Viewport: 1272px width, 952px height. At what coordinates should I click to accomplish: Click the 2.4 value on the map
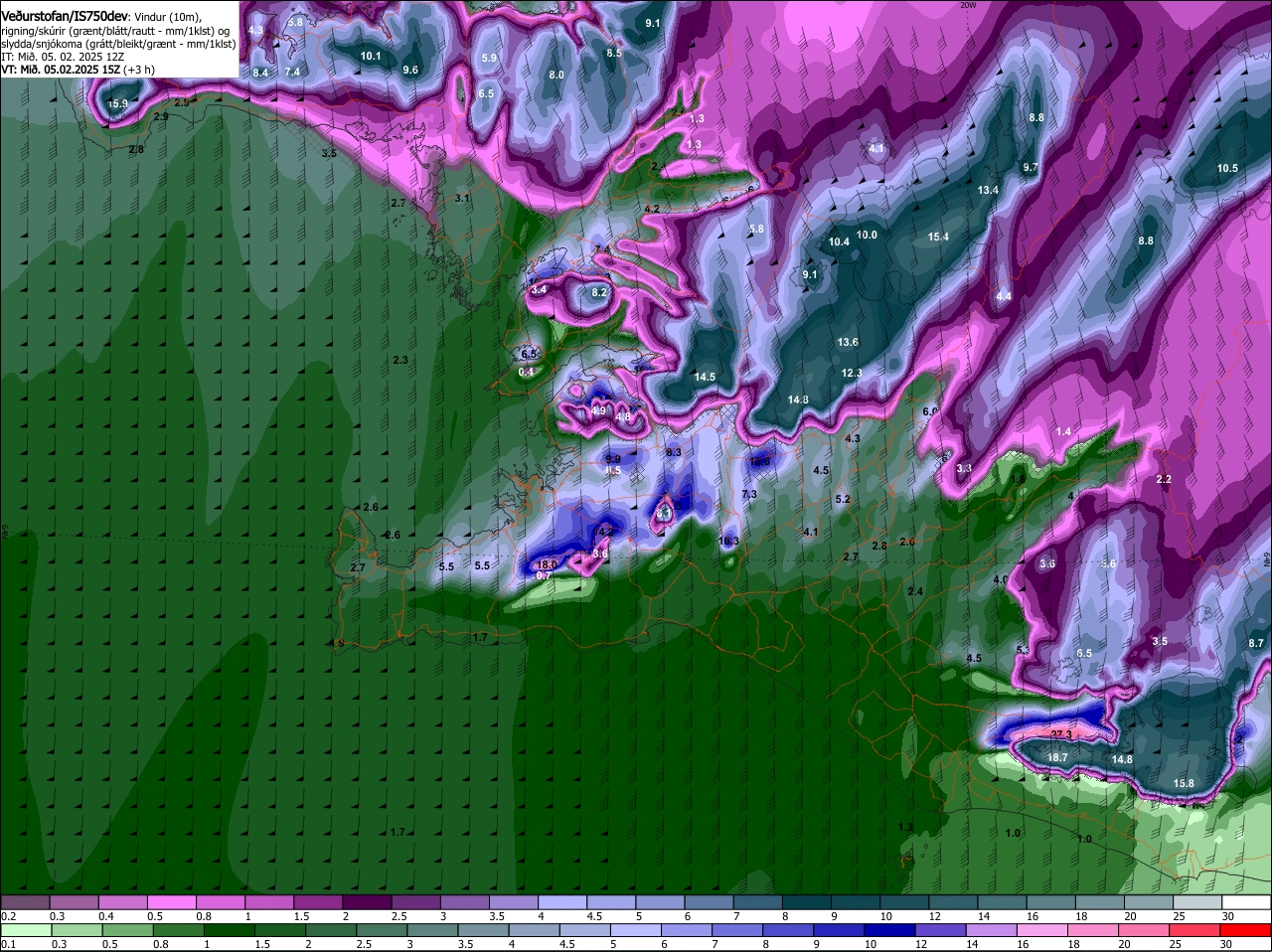point(915,591)
